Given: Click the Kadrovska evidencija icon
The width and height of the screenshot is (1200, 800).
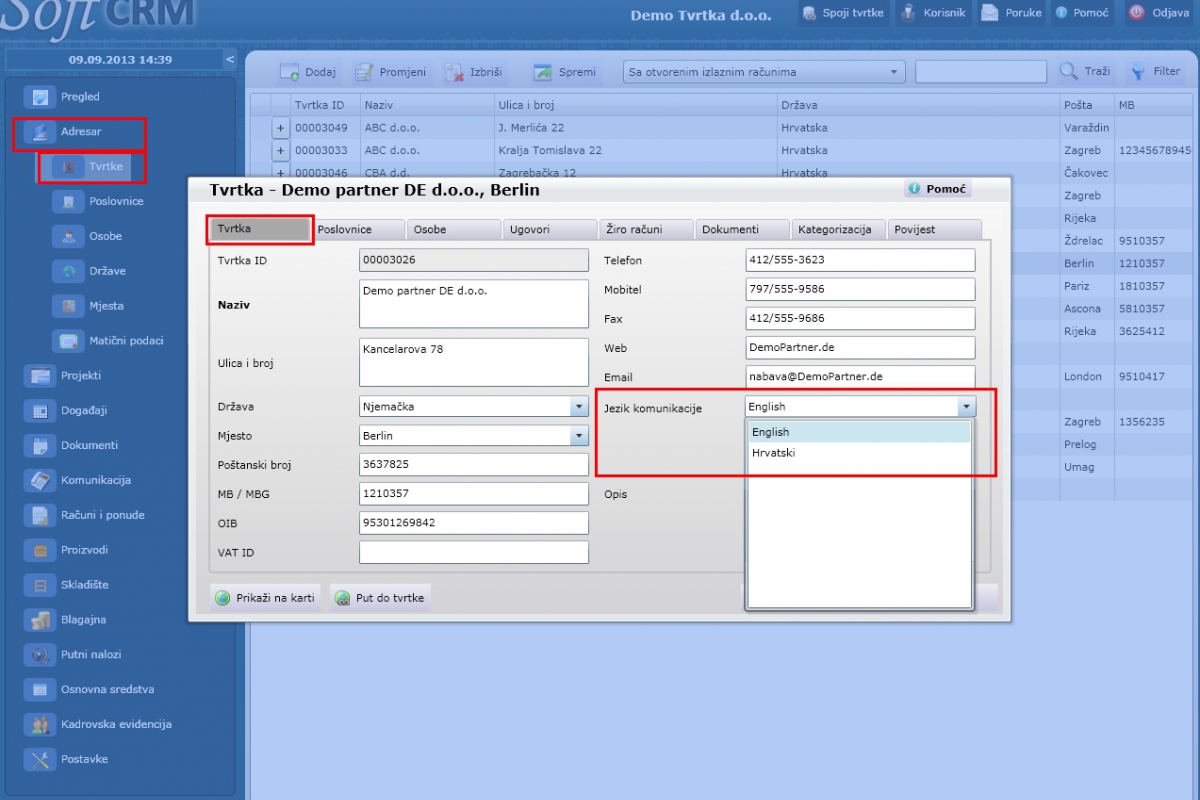Looking at the screenshot, I should [41, 725].
